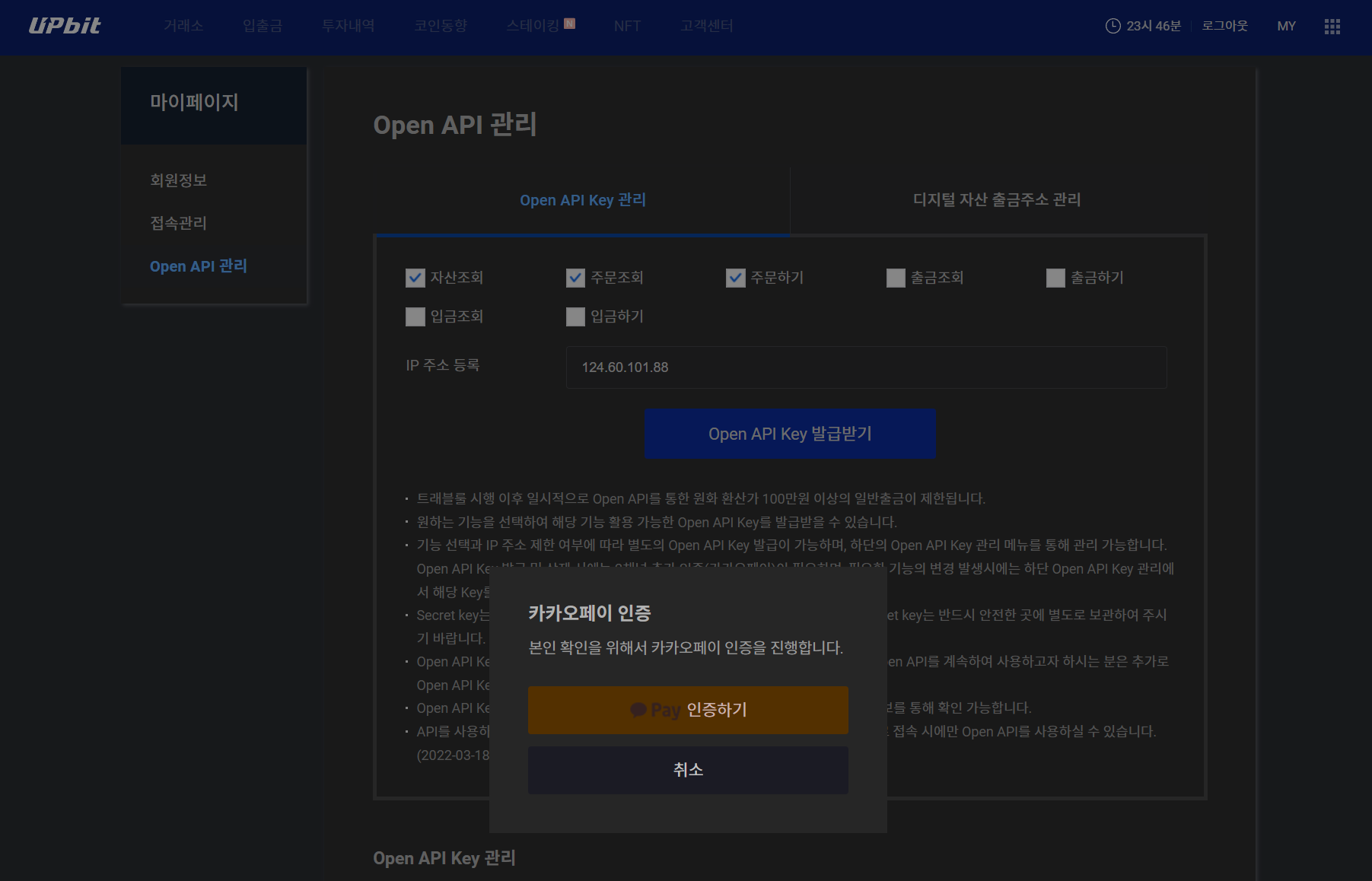Open the 입출금 menu
Viewport: 1372px width, 881px height.
click(263, 26)
